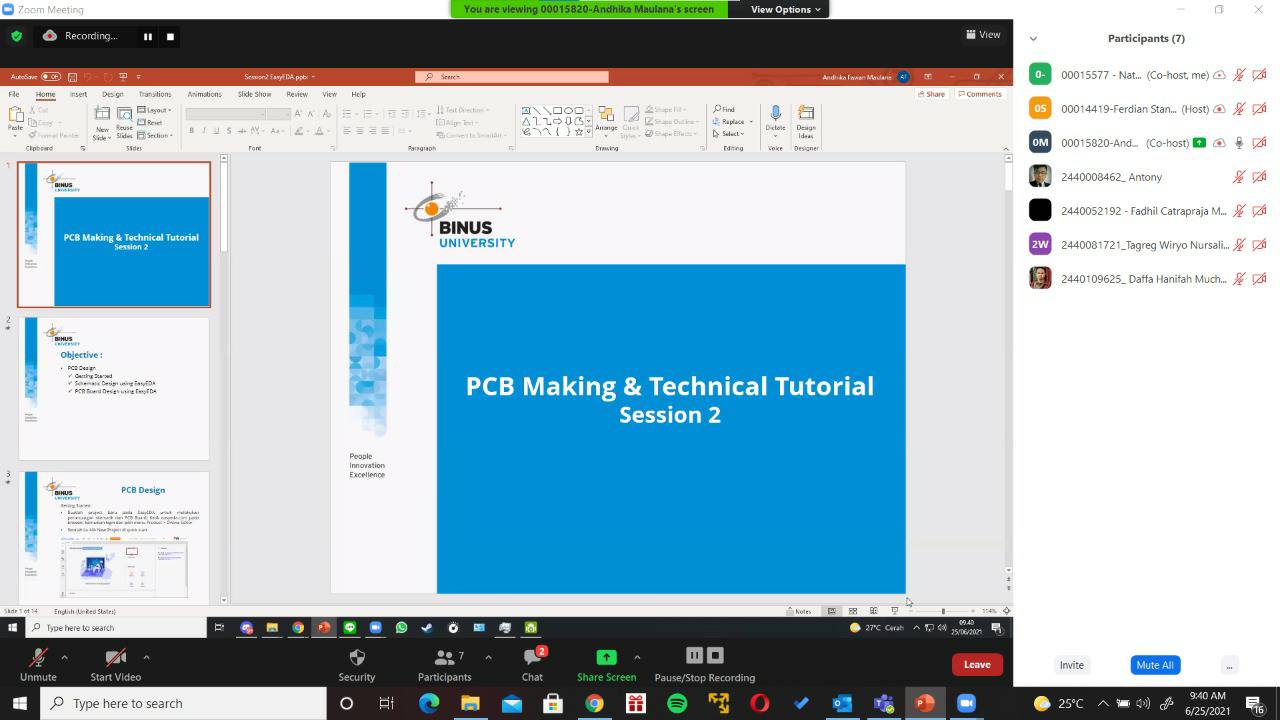Toggle bold text formatting
This screenshot has height=720, width=1280.
pos(191,131)
